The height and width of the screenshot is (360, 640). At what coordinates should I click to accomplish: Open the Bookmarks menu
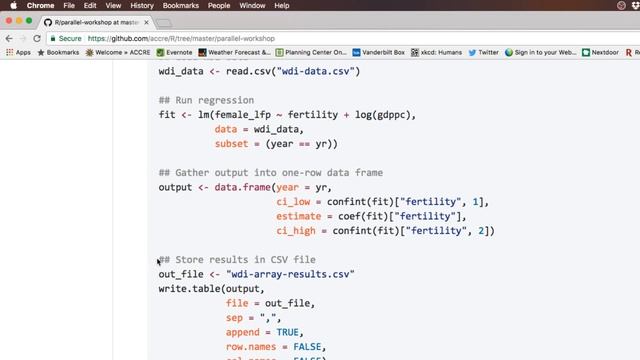point(181,5)
